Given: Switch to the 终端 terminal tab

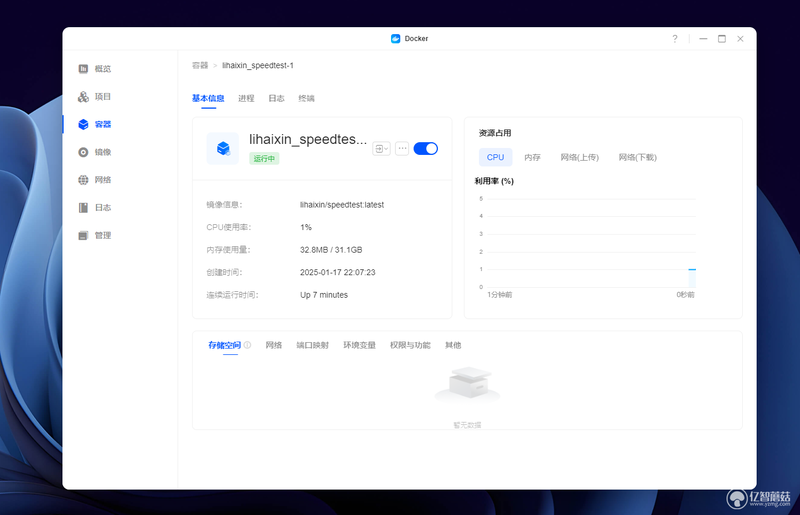Looking at the screenshot, I should pyautogui.click(x=306, y=98).
